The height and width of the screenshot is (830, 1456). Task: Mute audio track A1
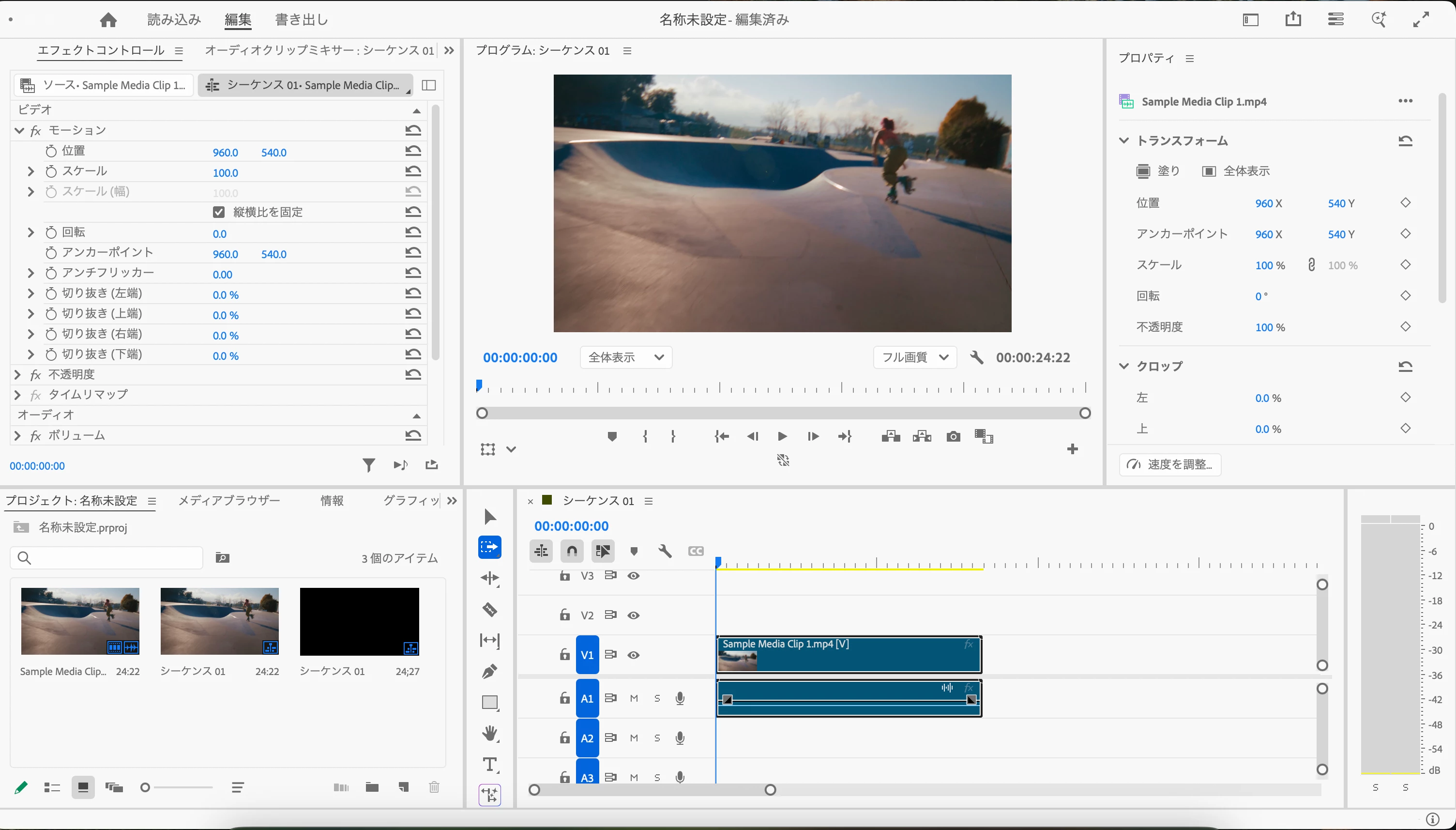(x=634, y=698)
